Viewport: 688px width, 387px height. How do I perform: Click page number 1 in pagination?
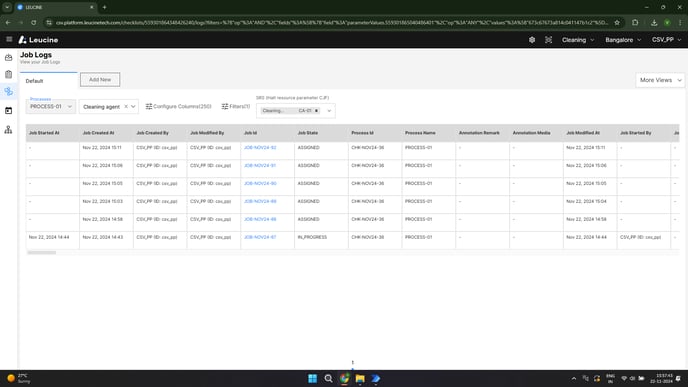coord(352,363)
